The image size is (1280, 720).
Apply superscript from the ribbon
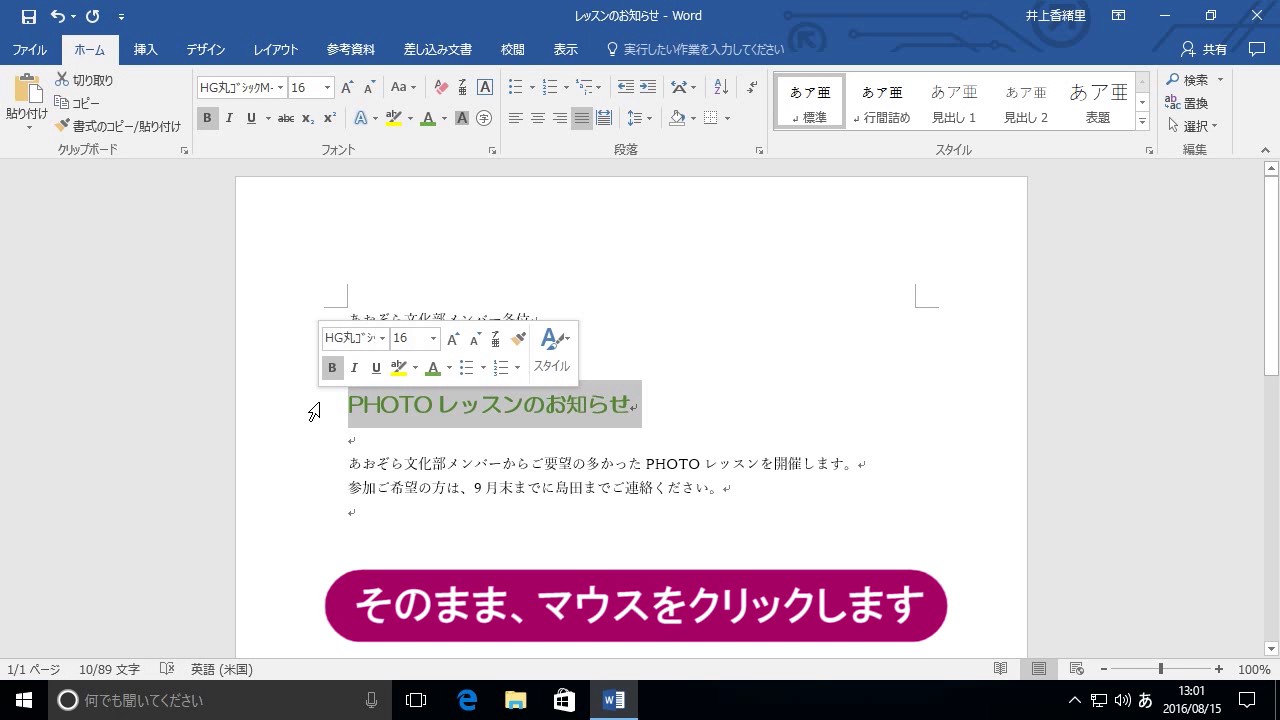pos(329,118)
